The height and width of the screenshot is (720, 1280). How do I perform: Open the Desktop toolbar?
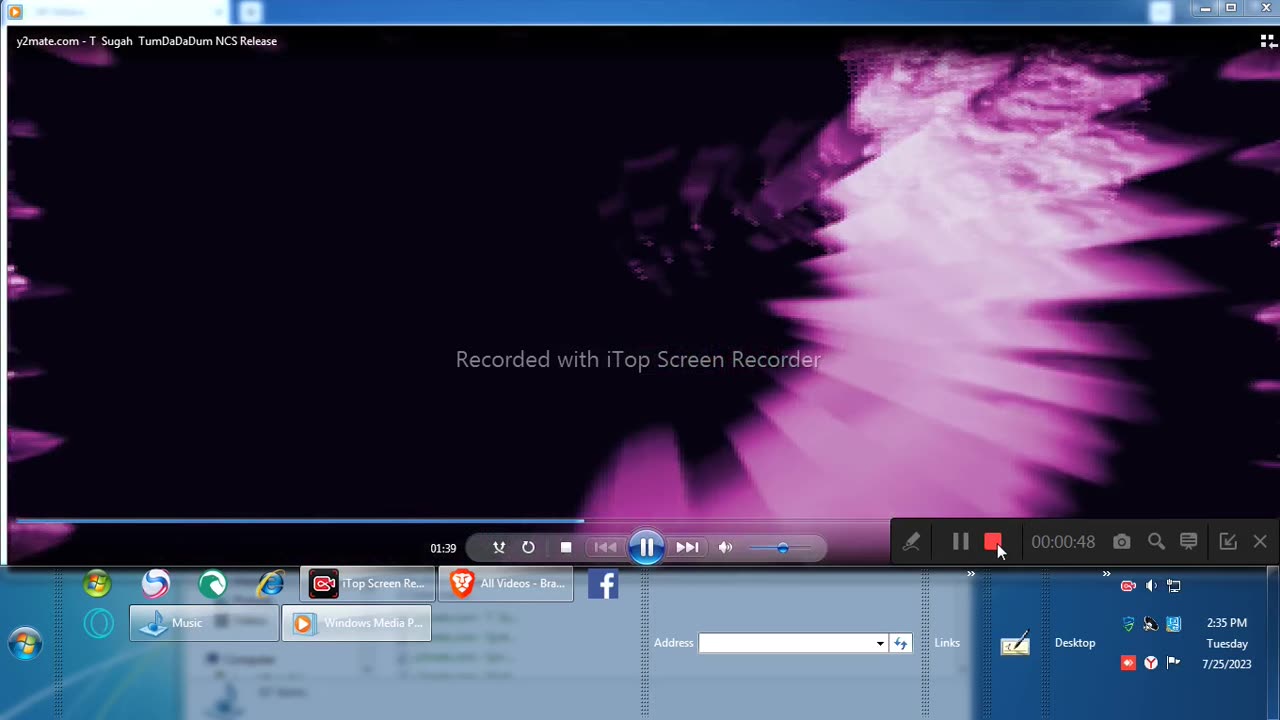pyautogui.click(x=1075, y=643)
